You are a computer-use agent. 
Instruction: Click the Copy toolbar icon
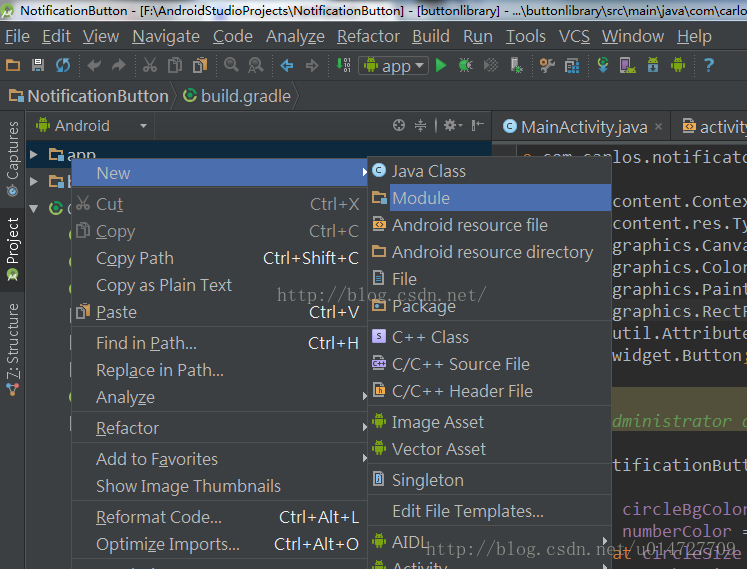[x=175, y=65]
